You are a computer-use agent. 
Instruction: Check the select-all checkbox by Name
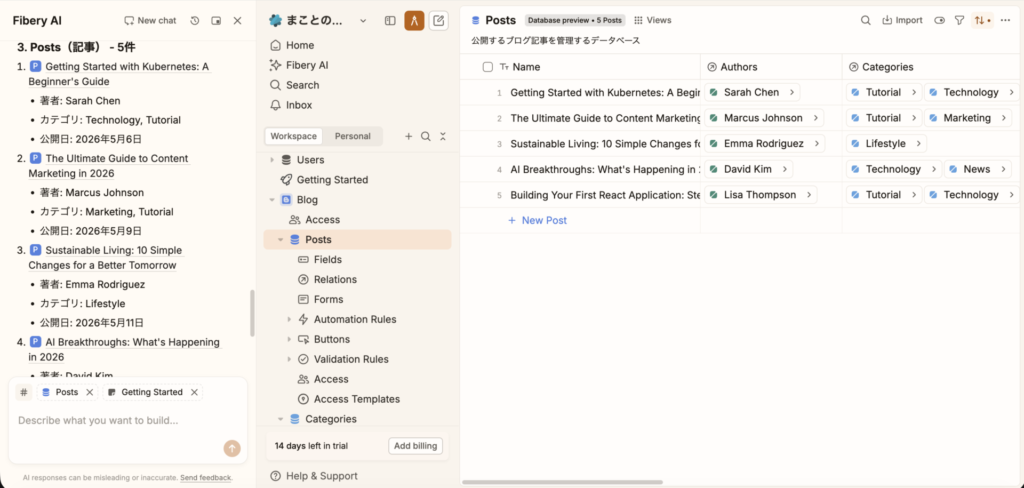pos(488,67)
